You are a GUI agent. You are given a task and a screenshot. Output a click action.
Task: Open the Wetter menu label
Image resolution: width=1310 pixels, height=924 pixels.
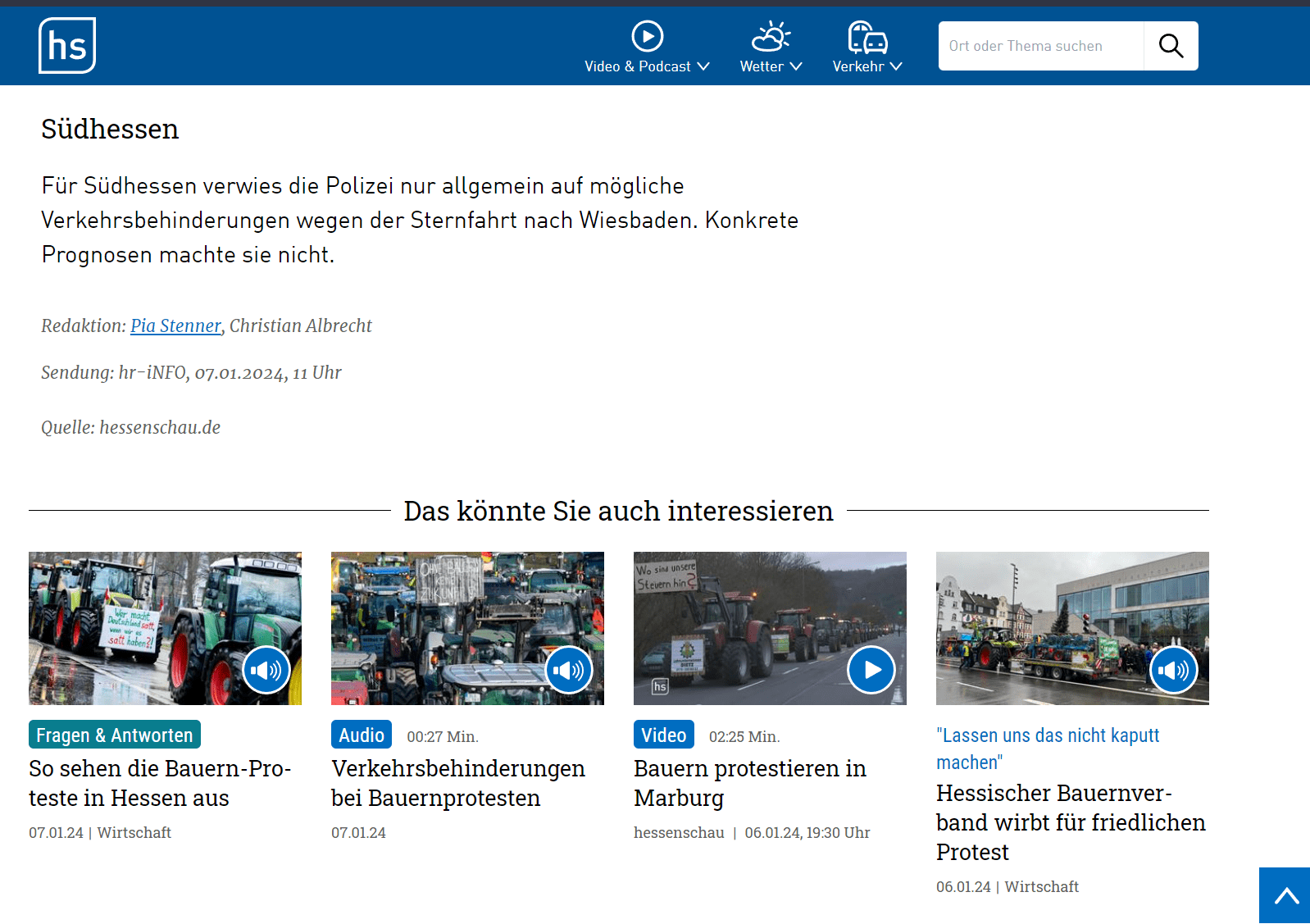coord(762,66)
